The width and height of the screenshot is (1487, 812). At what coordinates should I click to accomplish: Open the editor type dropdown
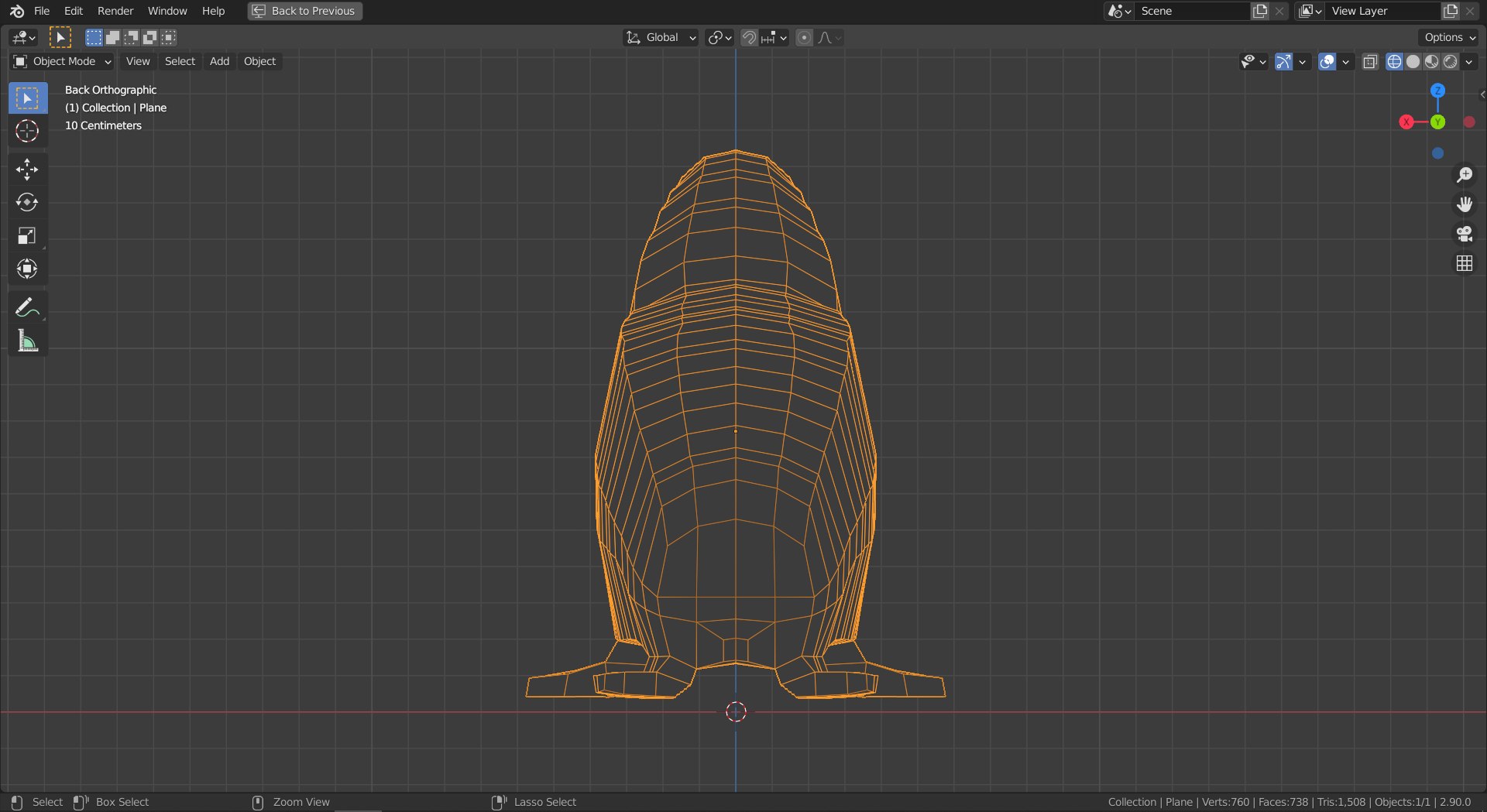tap(24, 37)
